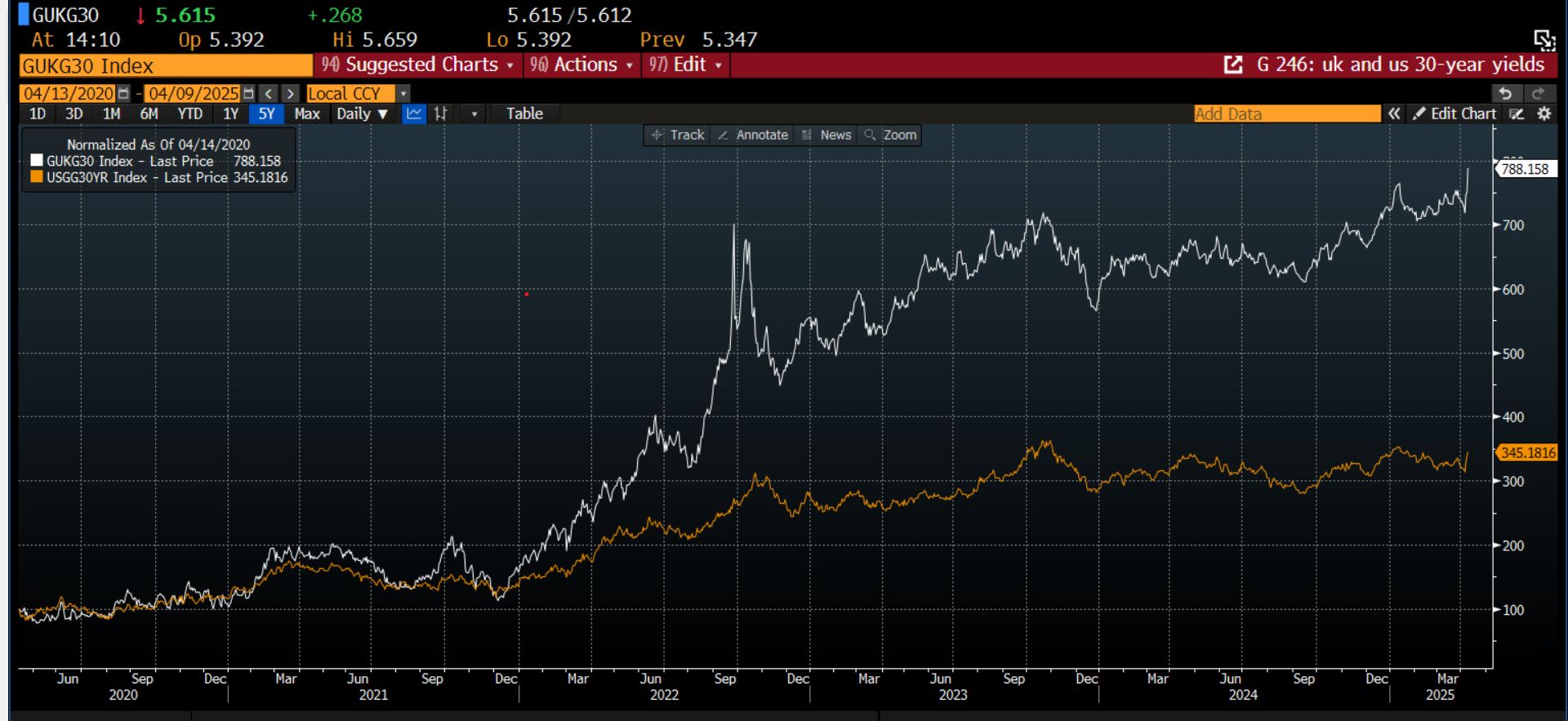Toggle the Track crosshair tool

click(x=678, y=135)
